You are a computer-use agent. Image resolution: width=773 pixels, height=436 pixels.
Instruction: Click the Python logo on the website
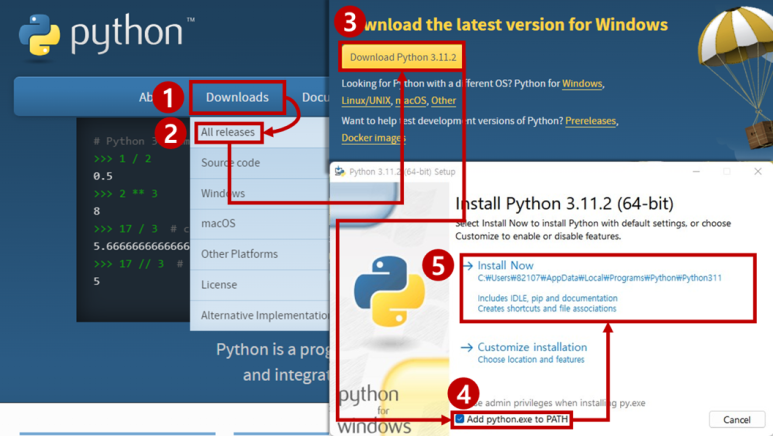tap(106, 34)
